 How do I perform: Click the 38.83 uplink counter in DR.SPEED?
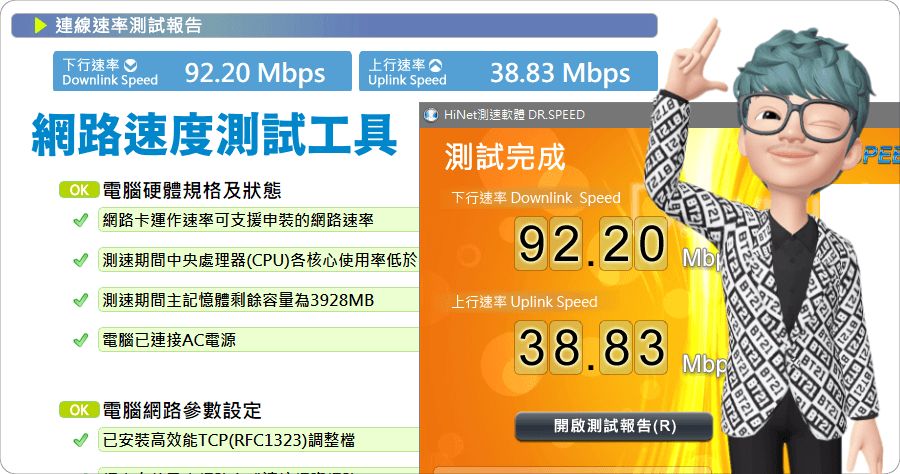click(591, 348)
